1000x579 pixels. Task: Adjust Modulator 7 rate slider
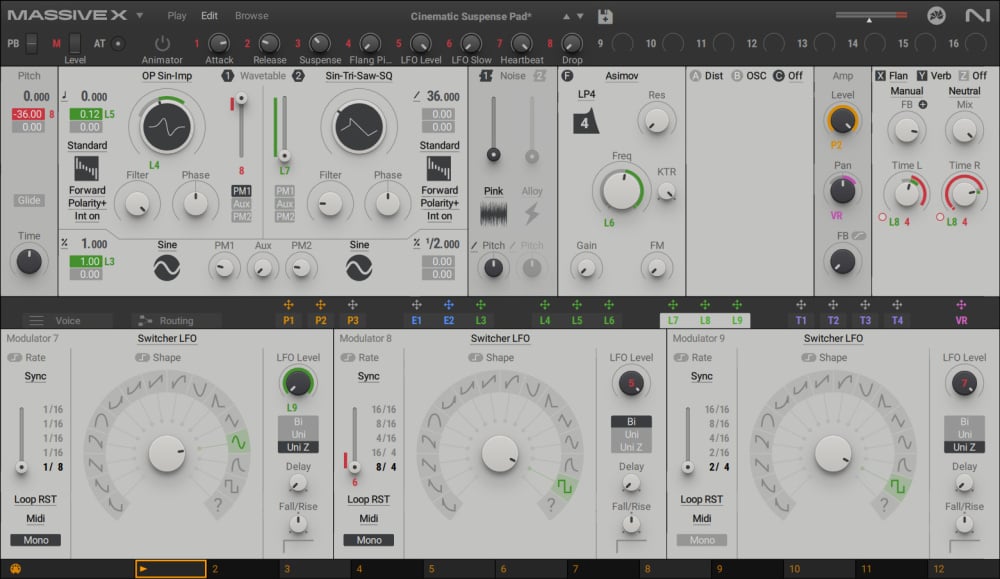21,467
